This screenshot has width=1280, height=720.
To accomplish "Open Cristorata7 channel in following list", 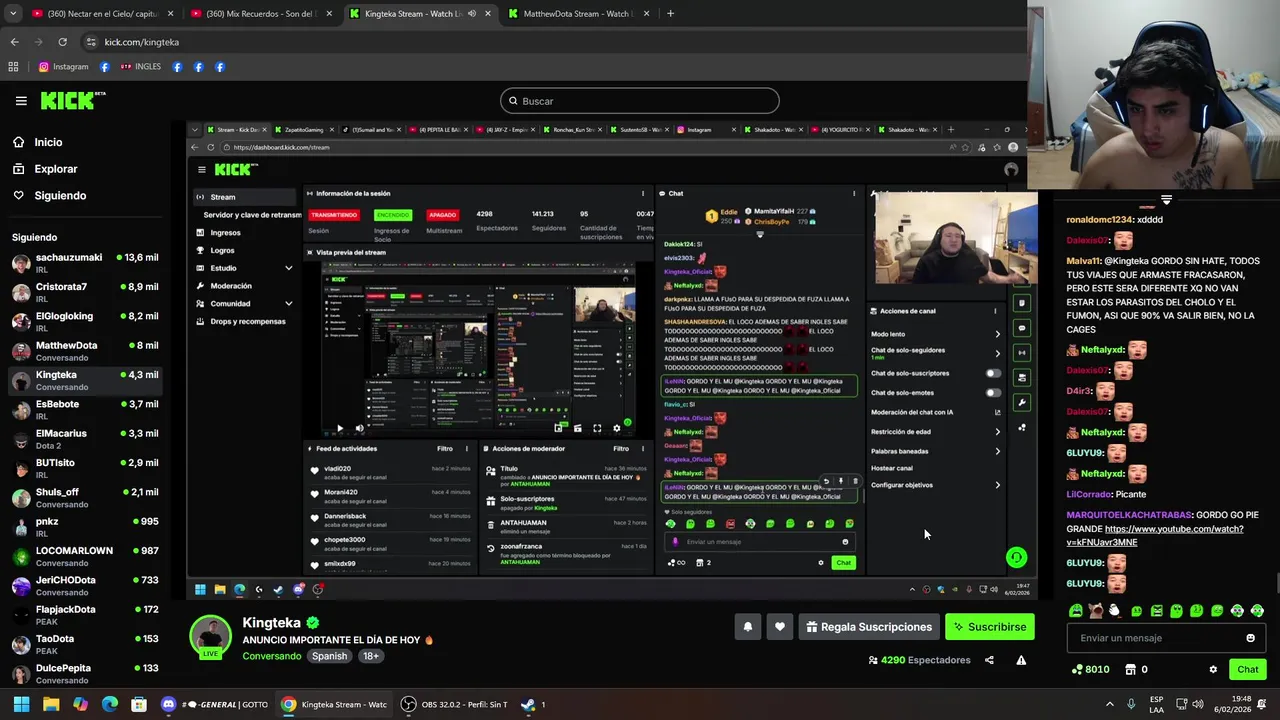I will click(x=85, y=292).
